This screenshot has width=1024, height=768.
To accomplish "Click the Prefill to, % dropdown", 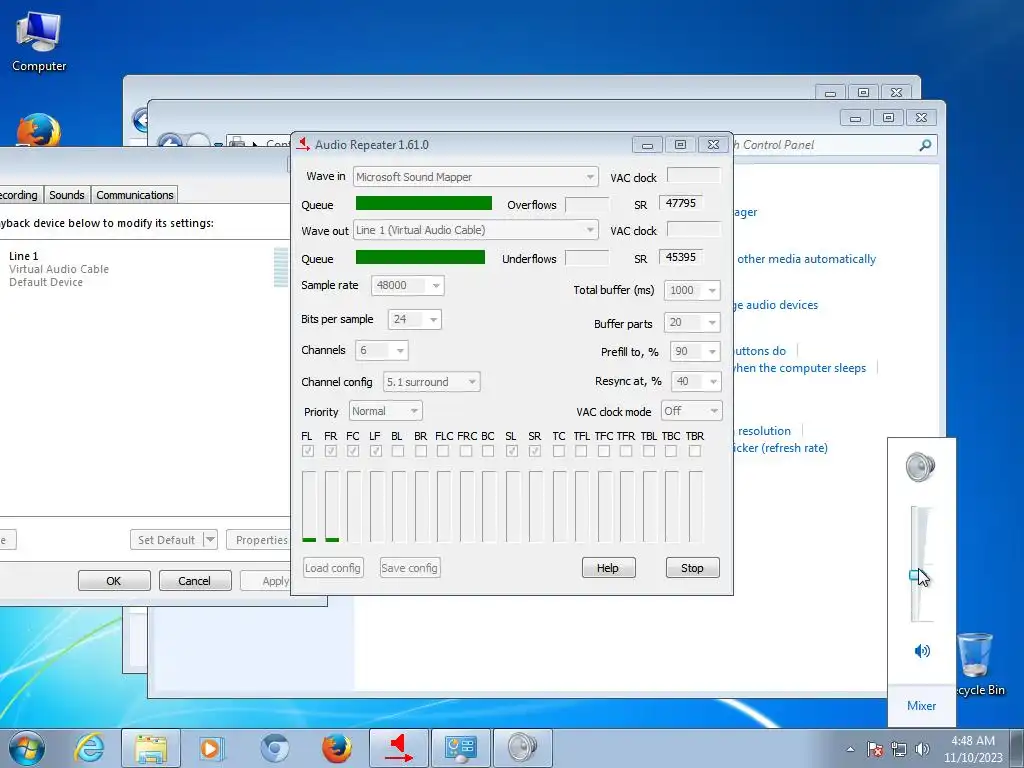I will point(695,351).
